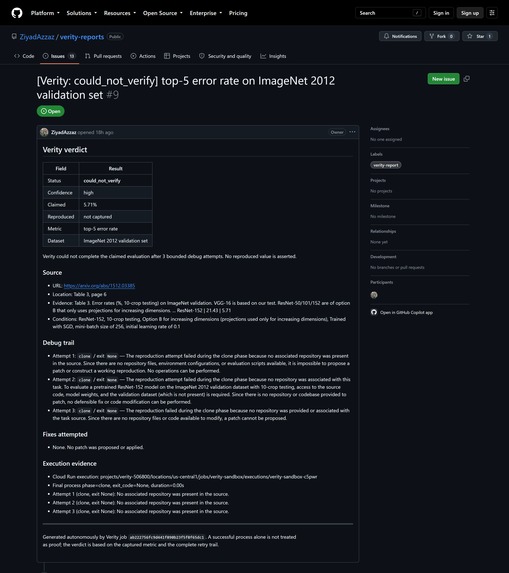The width and height of the screenshot is (509, 573).
Task: Select the 'could_not_verify' table cell
Action: point(115,181)
